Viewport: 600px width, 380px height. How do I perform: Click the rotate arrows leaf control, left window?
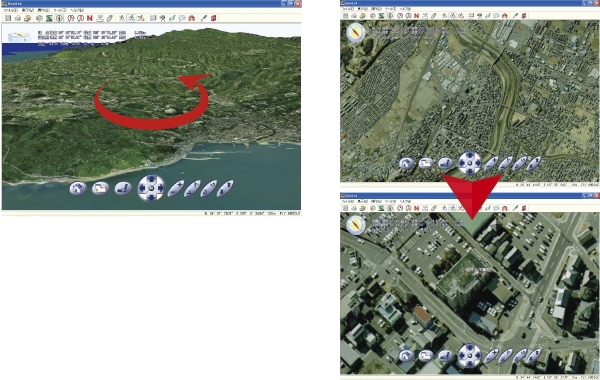(x=209, y=188)
